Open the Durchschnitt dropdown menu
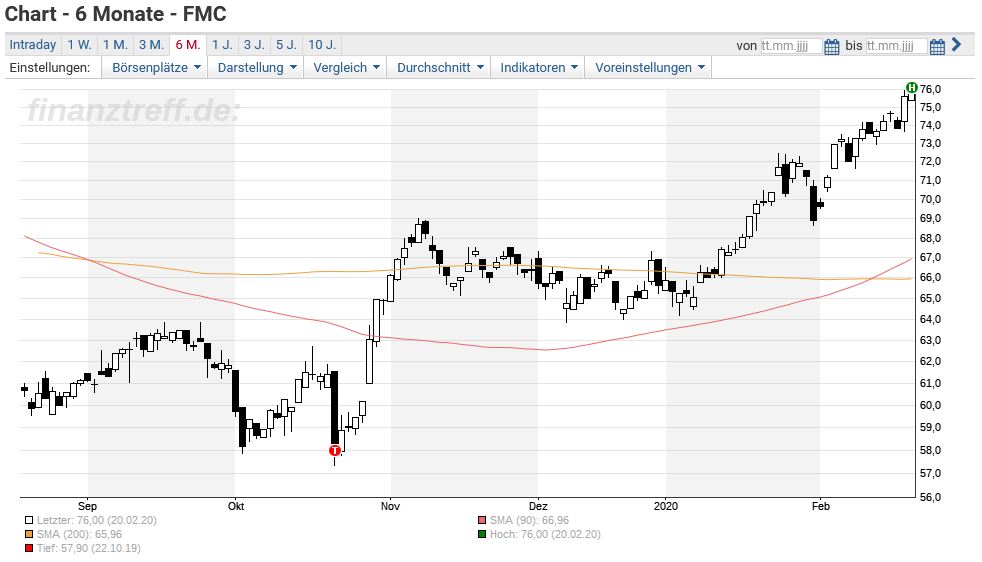 coord(440,68)
